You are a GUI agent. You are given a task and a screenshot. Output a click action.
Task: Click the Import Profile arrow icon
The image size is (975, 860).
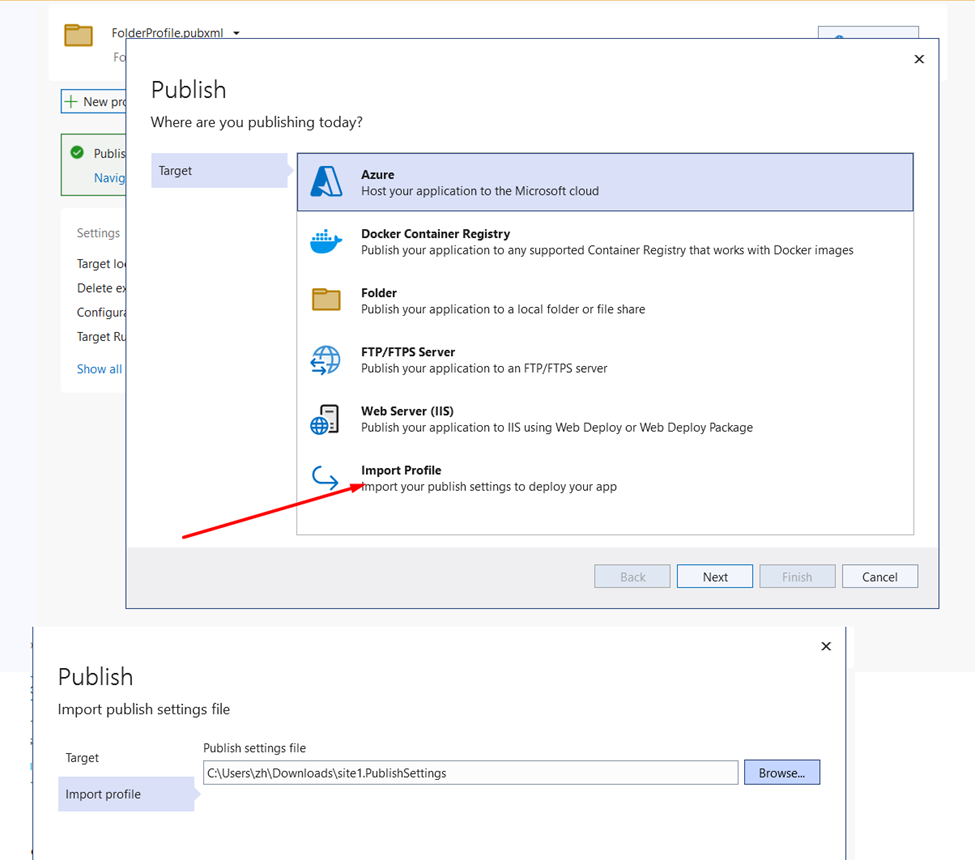(326, 478)
